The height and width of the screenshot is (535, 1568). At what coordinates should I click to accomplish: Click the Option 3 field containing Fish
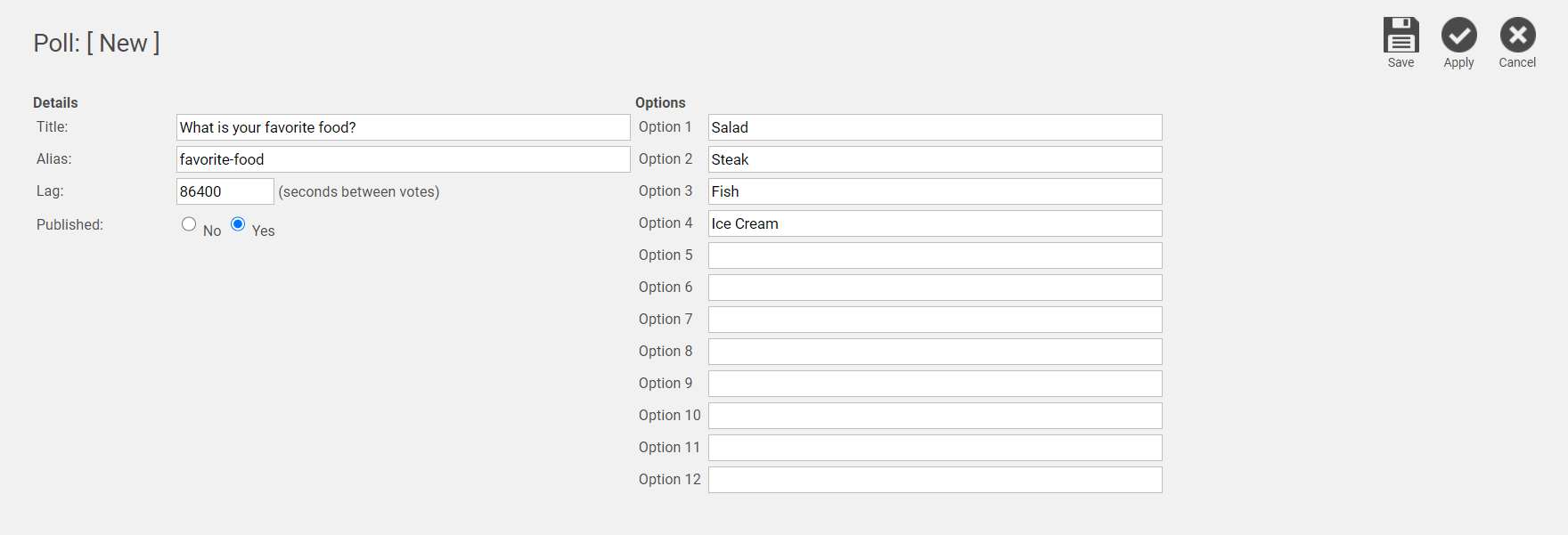pyautogui.click(x=935, y=191)
